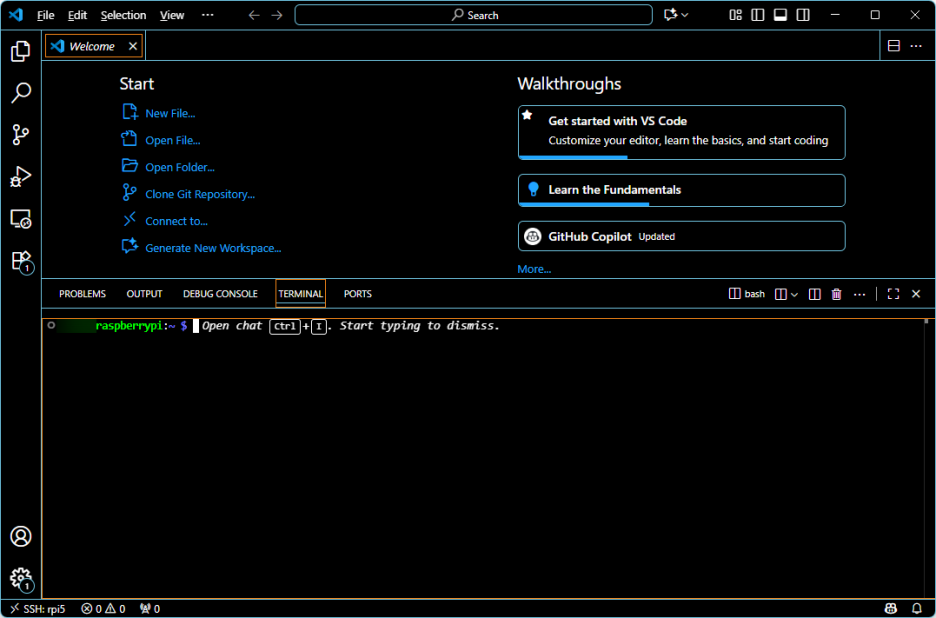Click the terminal scrollbar thumb
The height and width of the screenshot is (618, 936).
tap(926, 321)
